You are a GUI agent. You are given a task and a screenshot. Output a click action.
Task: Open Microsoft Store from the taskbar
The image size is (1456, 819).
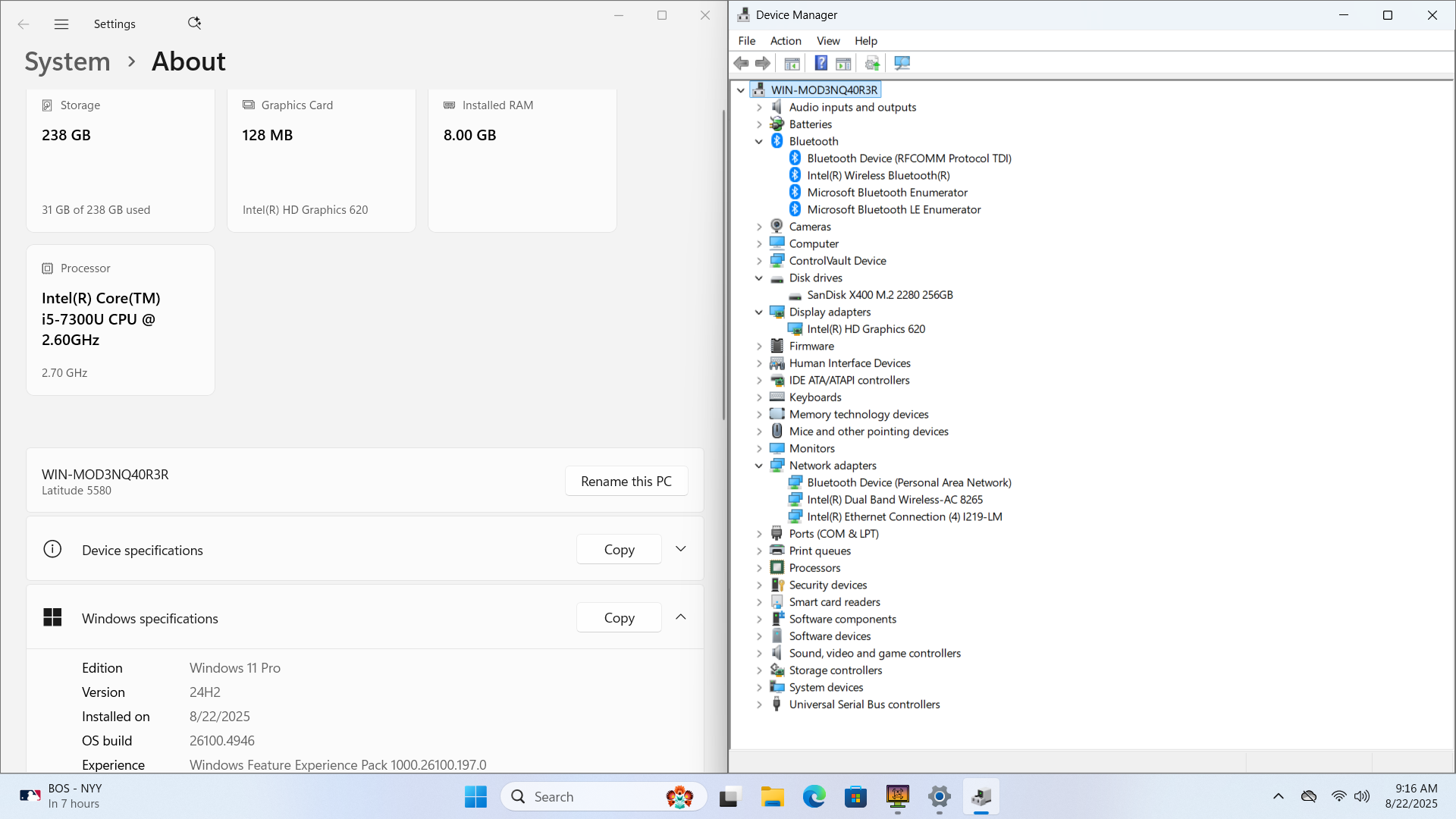click(855, 796)
